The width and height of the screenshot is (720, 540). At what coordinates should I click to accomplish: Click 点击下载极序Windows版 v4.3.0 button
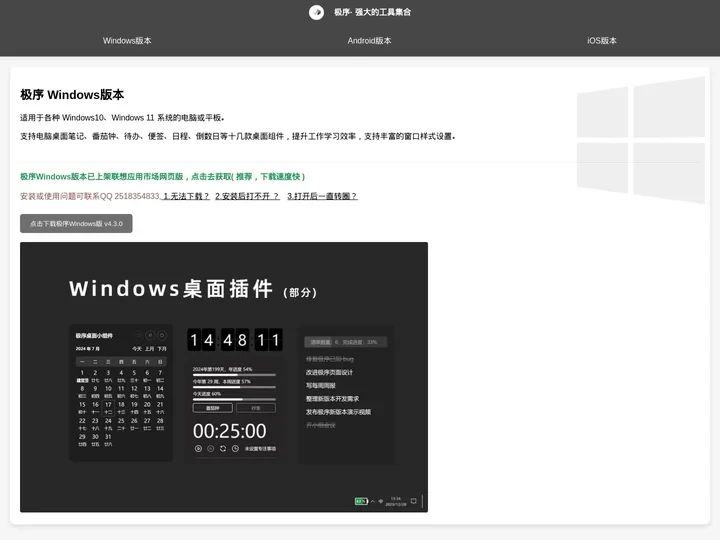click(76, 224)
